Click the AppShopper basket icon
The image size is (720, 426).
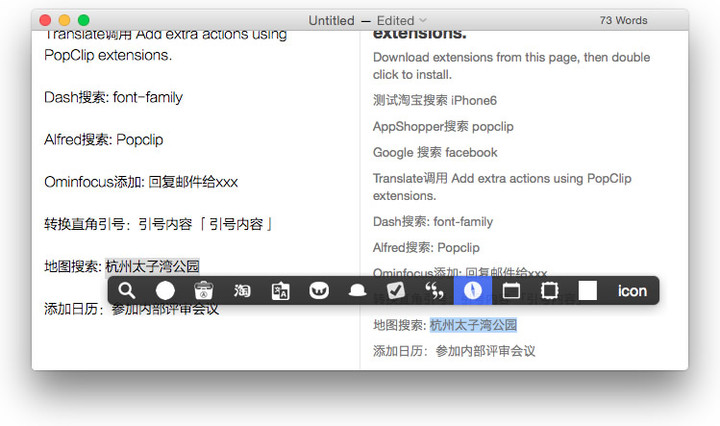point(203,291)
